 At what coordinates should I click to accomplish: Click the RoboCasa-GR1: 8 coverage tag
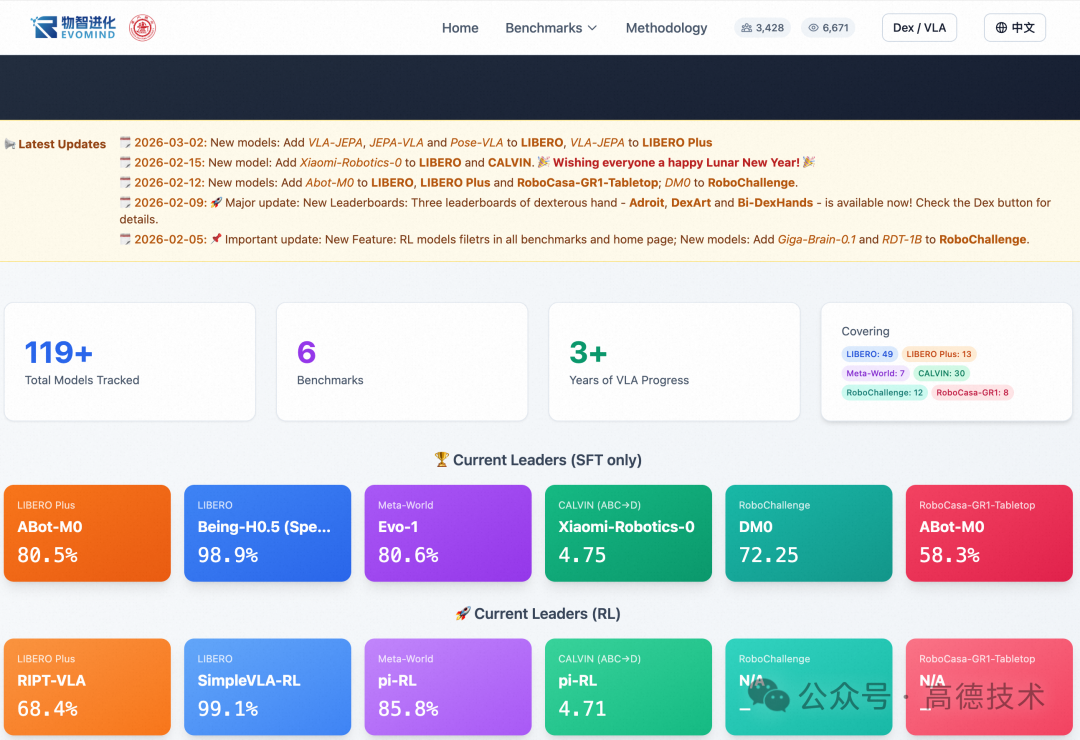pyautogui.click(x=972, y=393)
